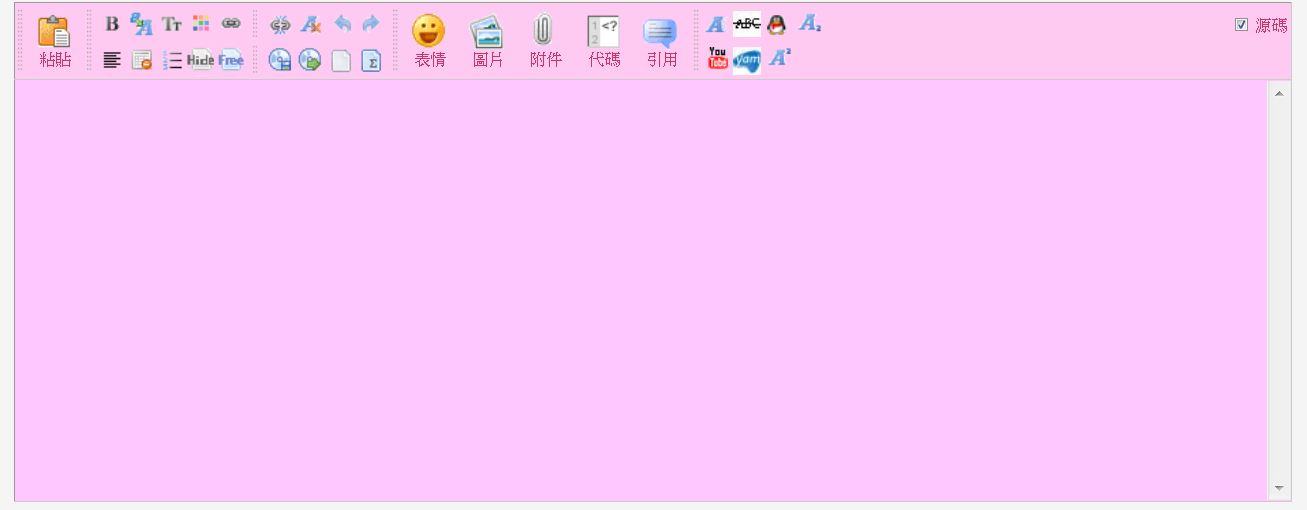Insert video using the film disc icon

point(280,61)
